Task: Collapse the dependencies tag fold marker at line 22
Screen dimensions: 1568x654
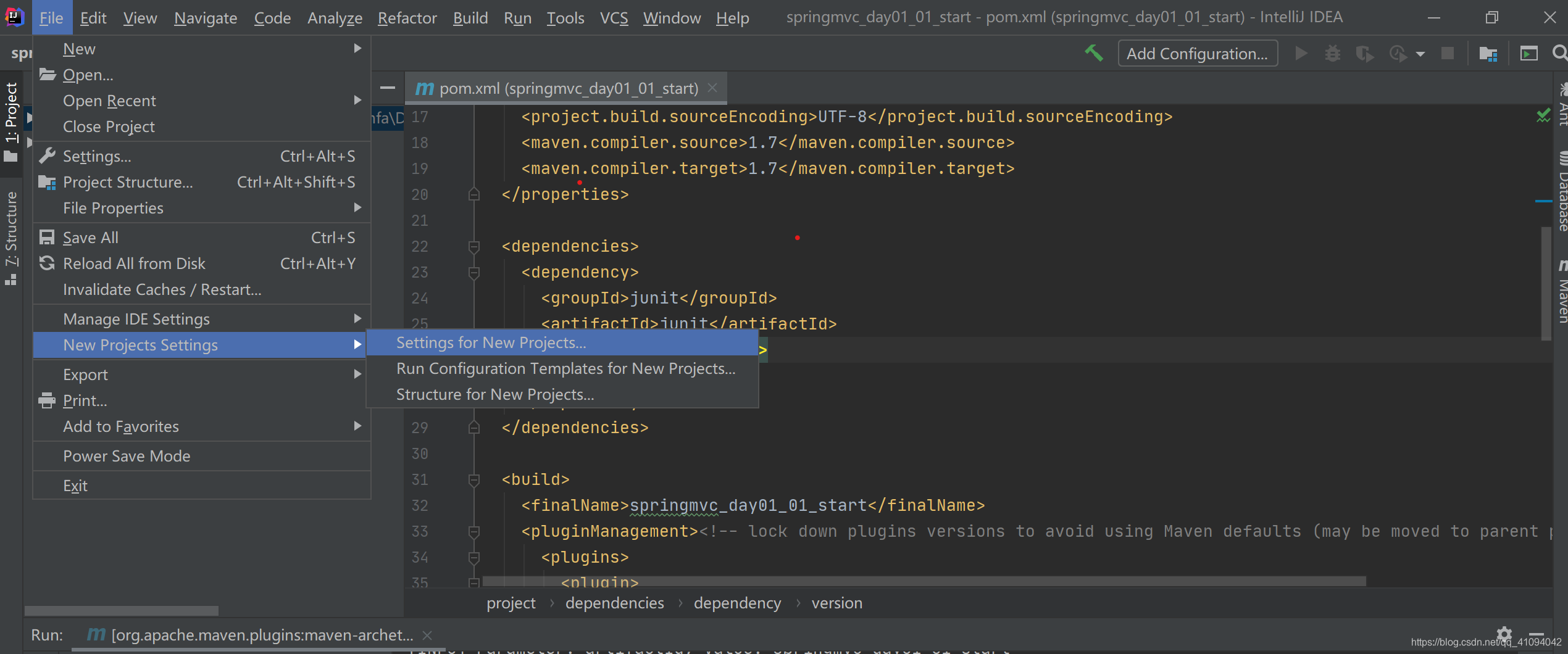Action: 473,246
